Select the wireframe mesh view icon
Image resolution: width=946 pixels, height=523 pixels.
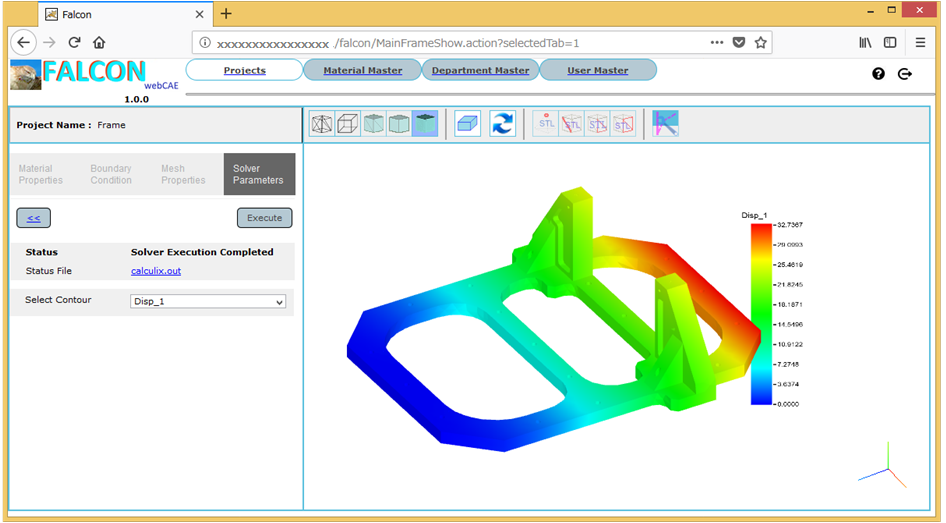pos(322,124)
